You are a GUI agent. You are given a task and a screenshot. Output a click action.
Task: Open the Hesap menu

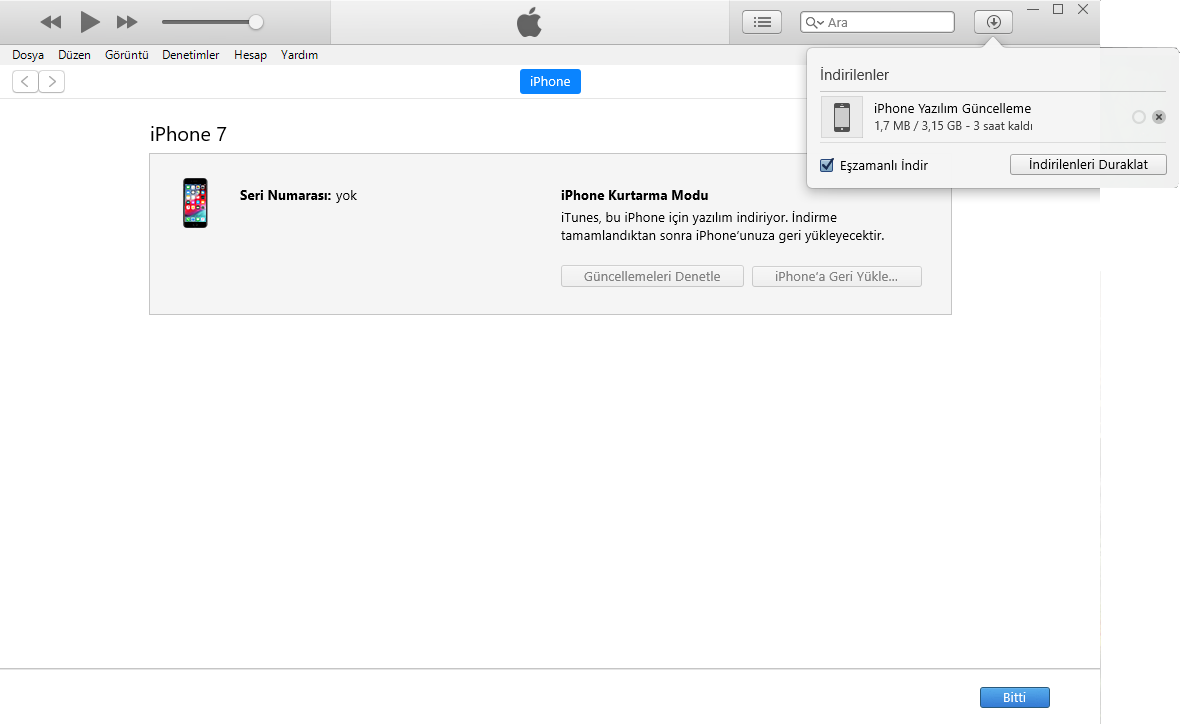(x=251, y=55)
